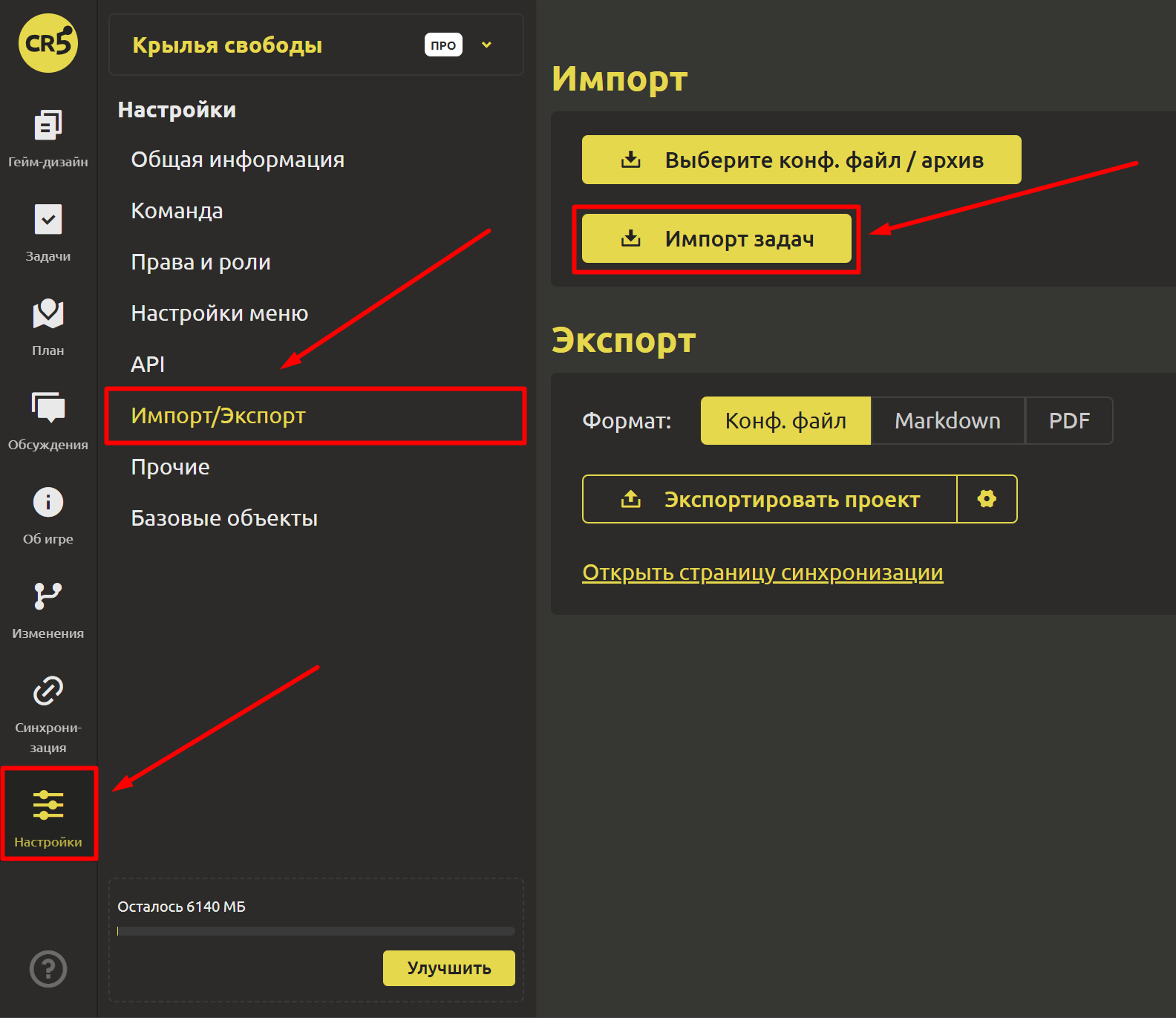Screen dimensions: 1176x1018
Task: Open the Задачи checklist icon
Action: click(x=48, y=220)
